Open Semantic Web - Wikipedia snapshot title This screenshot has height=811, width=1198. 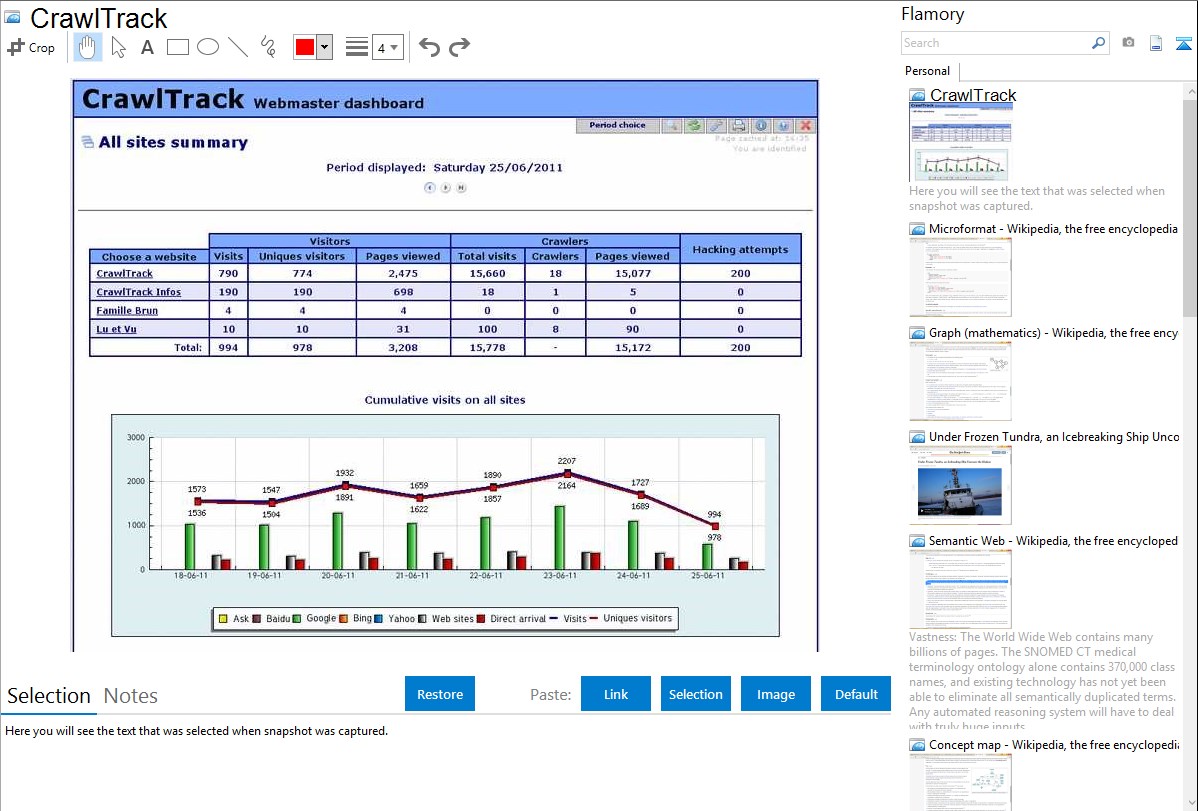click(x=1053, y=541)
